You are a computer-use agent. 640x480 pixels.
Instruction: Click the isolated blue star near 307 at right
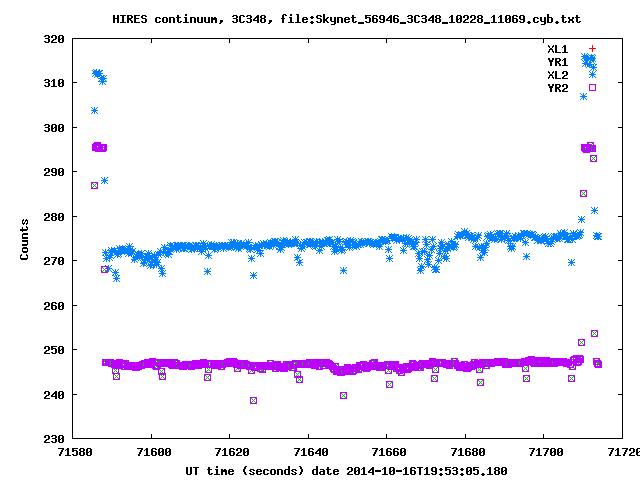point(583,96)
